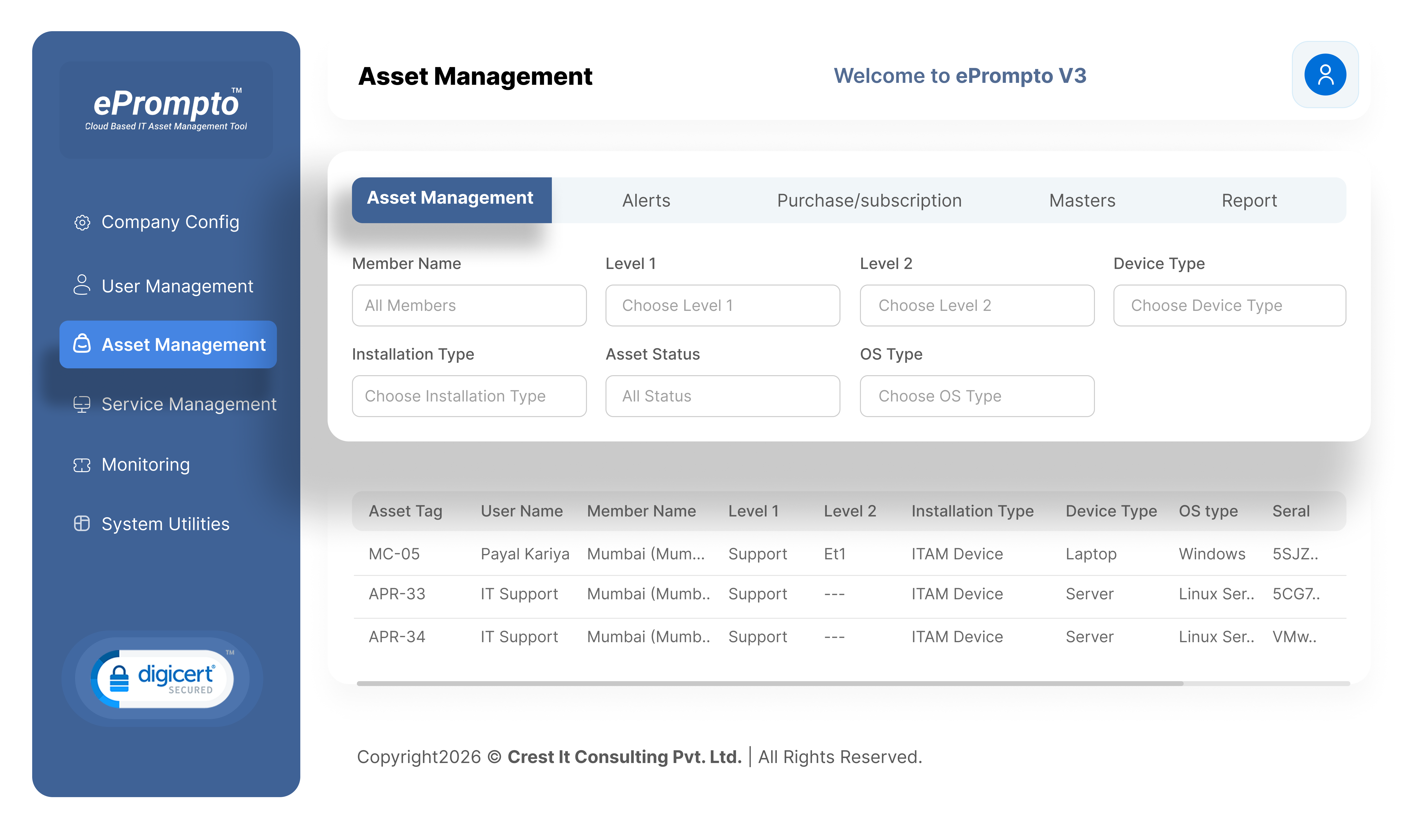Image resolution: width=1404 pixels, height=840 pixels.
Task: Click User Name column header
Action: click(x=522, y=511)
